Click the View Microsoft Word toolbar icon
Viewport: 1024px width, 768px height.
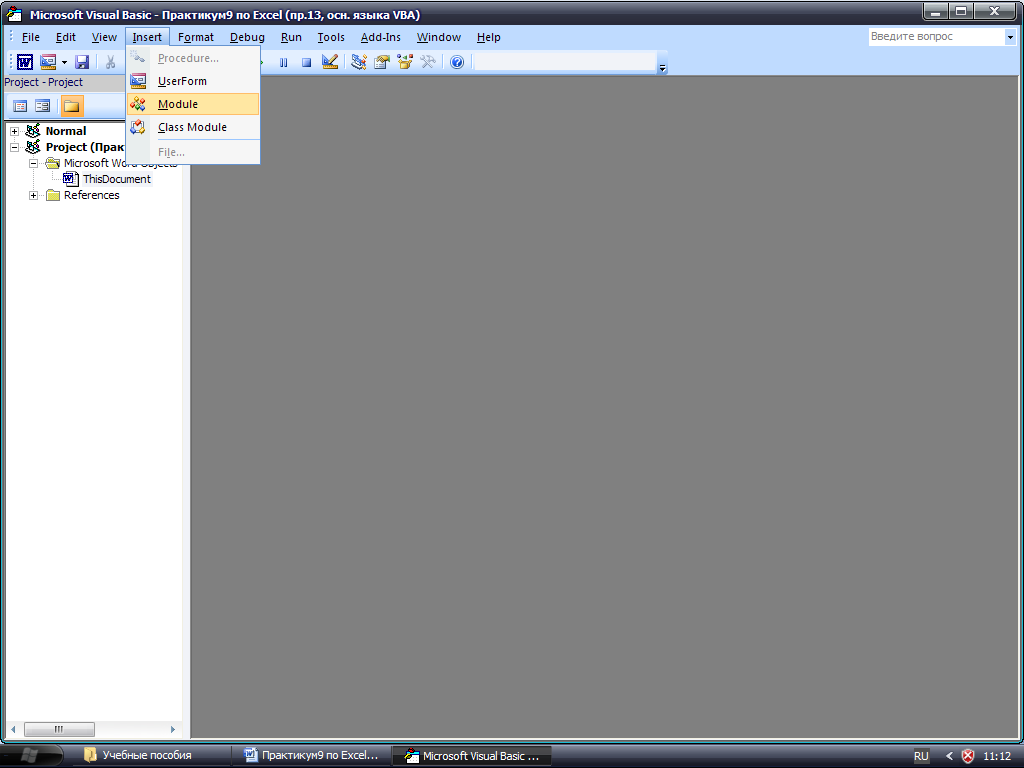[25, 62]
